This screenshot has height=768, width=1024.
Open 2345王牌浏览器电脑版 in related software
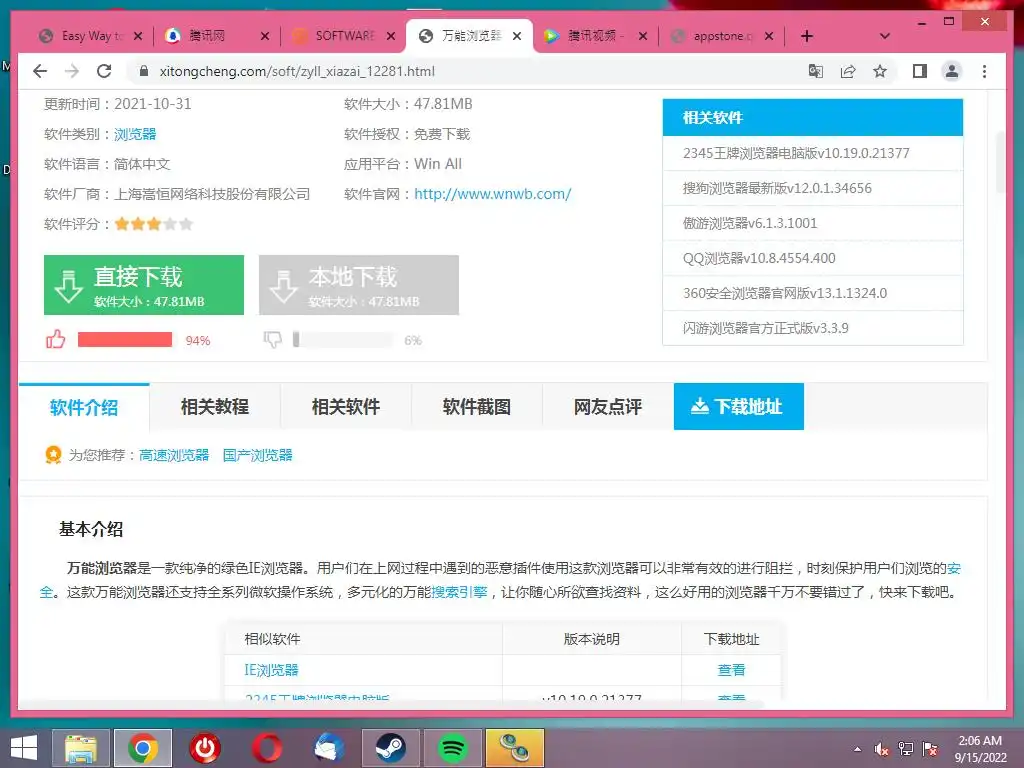(796, 153)
